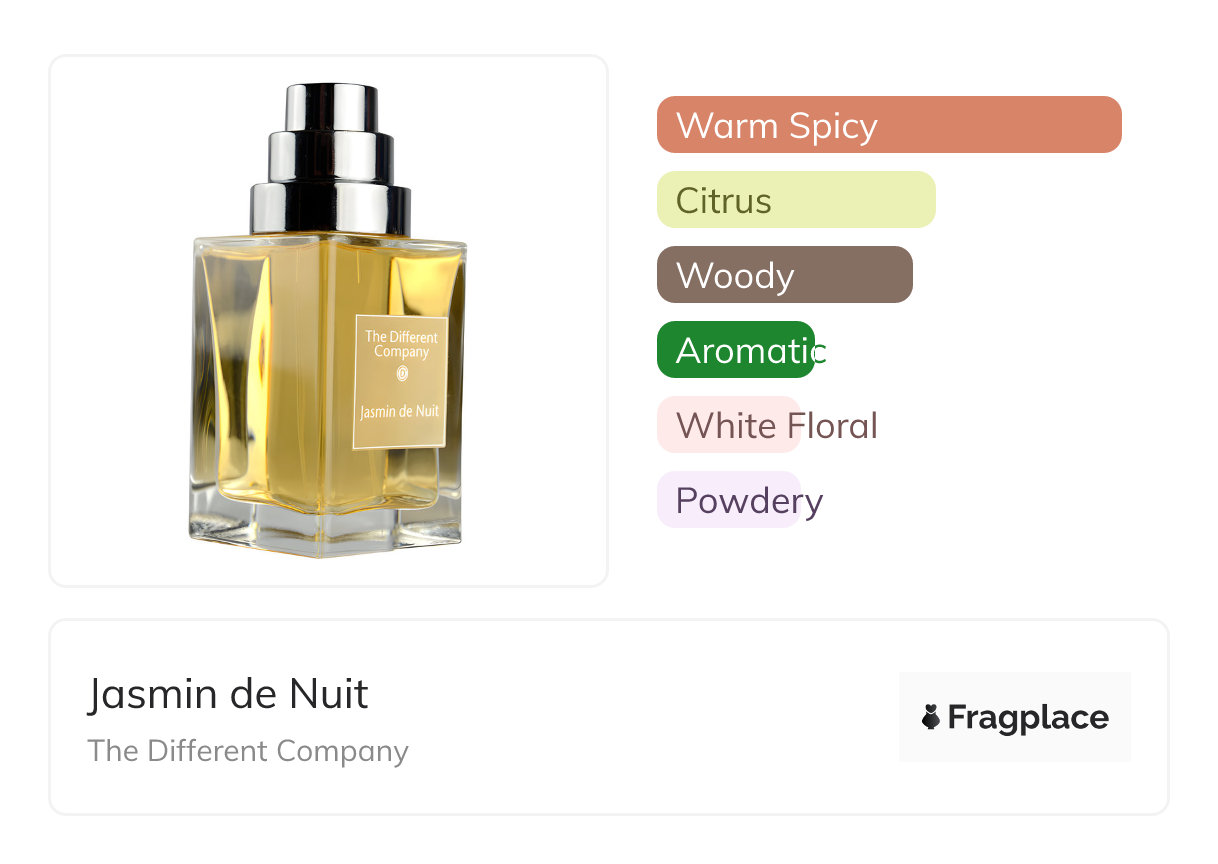1218x864 pixels.
Task: Click the bottle's silver stepped cap
Action: pos(330,160)
